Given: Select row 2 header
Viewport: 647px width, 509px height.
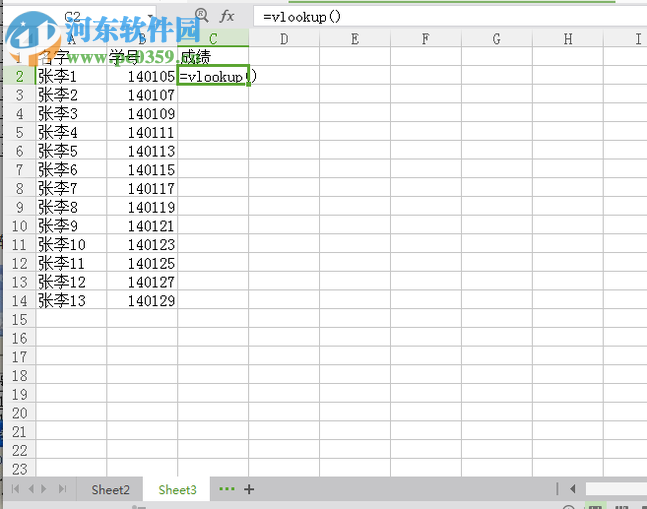Looking at the screenshot, I should point(19,76).
